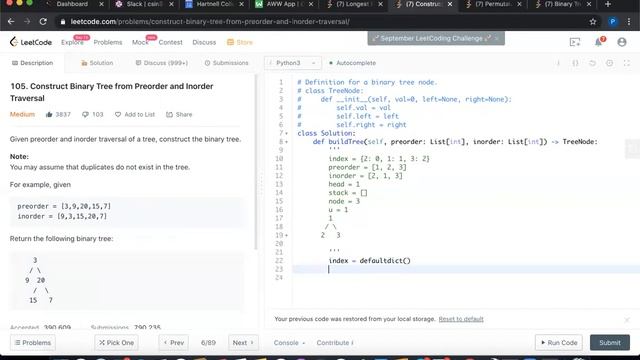Click the Run Code button
The image size is (640, 360).
point(559,342)
